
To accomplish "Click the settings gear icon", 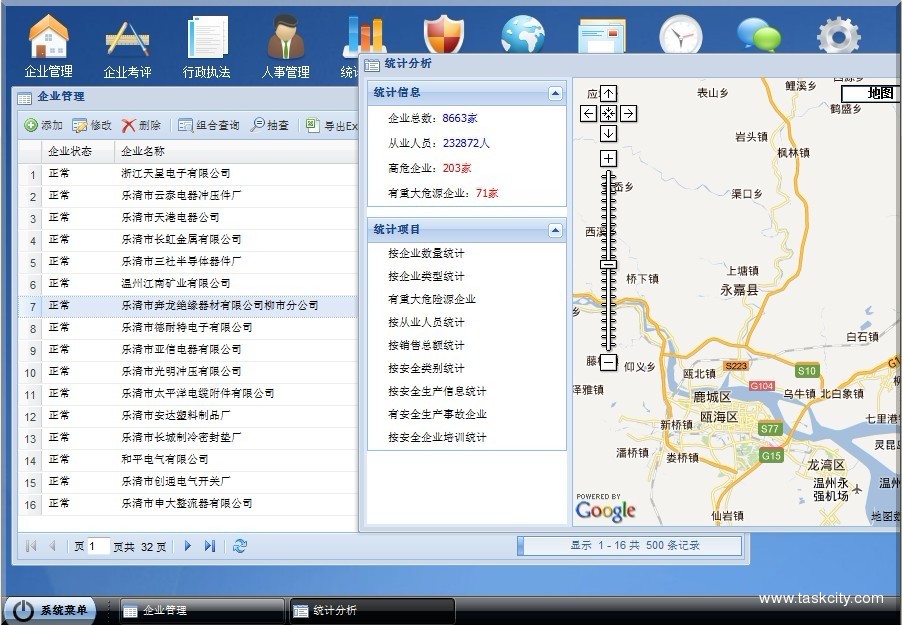I will pos(838,37).
